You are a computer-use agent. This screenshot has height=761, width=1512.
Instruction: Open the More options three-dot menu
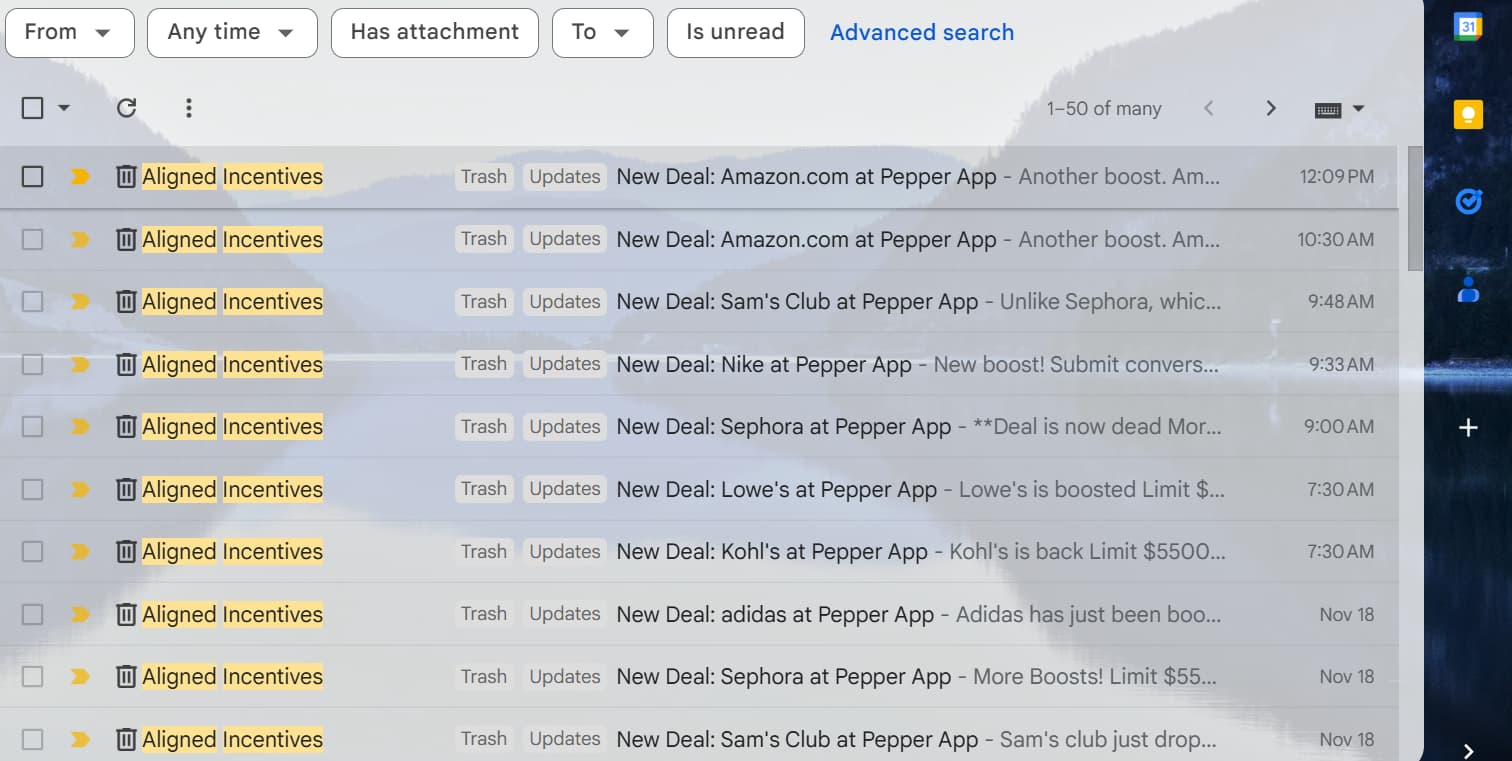tap(189, 108)
